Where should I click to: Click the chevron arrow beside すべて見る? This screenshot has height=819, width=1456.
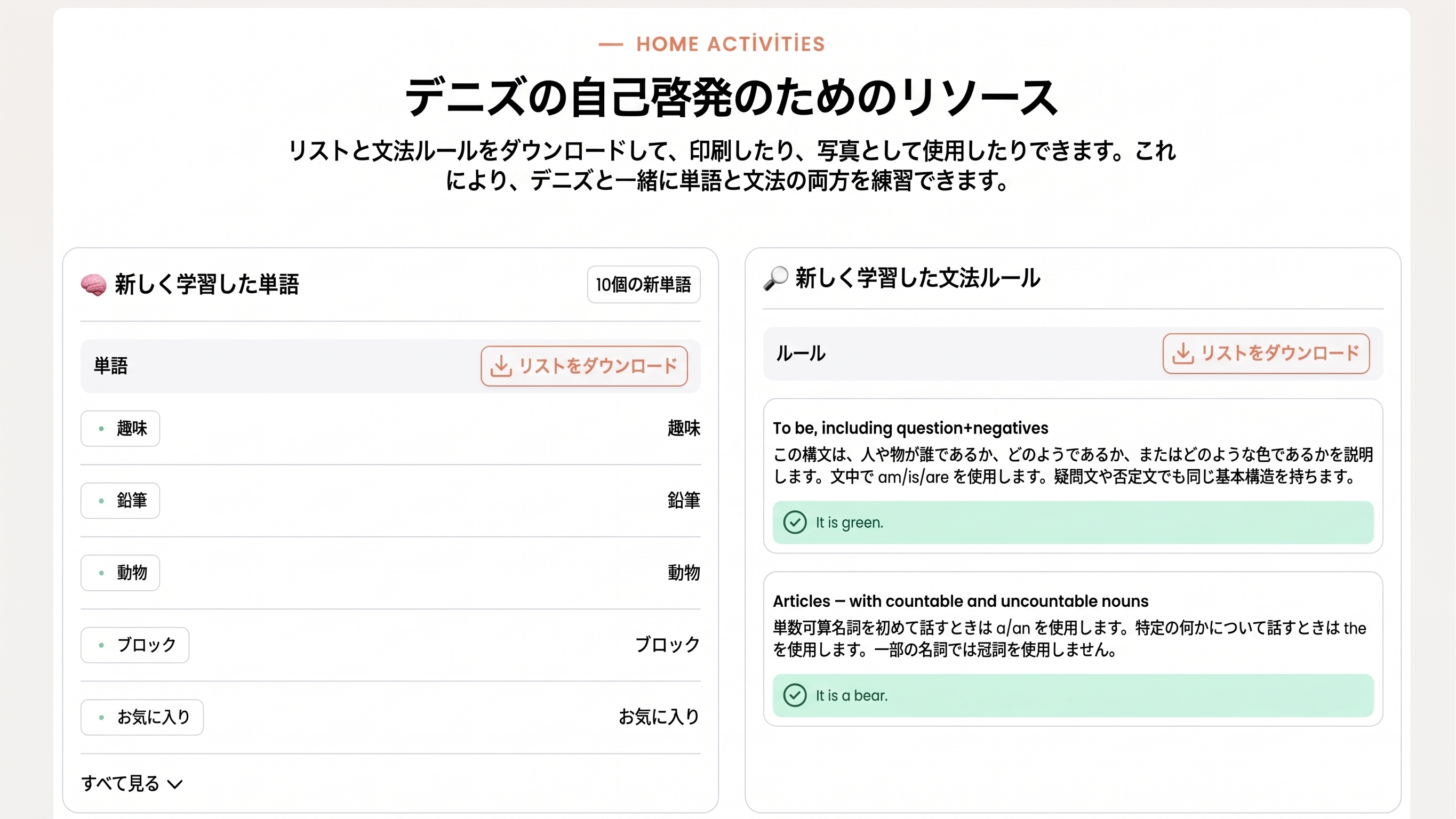175,784
